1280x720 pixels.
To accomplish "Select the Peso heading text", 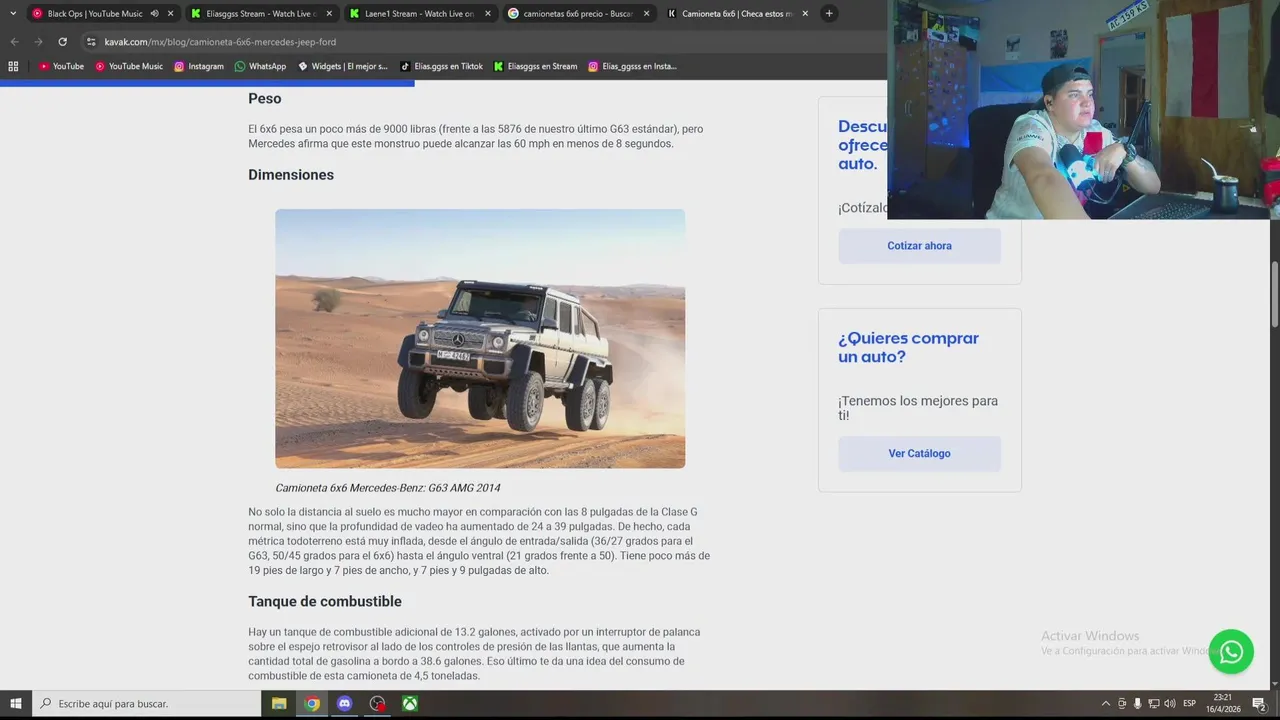I will pos(265,99).
